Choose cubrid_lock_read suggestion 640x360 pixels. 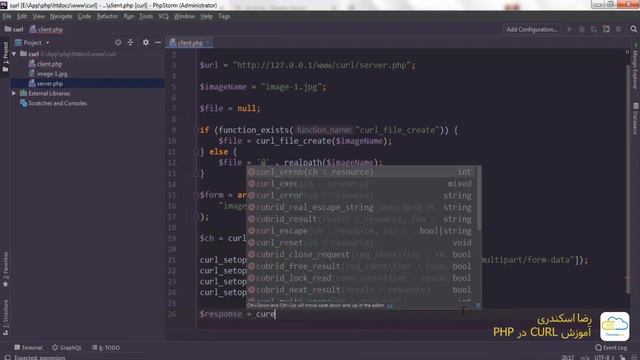tap(361, 278)
